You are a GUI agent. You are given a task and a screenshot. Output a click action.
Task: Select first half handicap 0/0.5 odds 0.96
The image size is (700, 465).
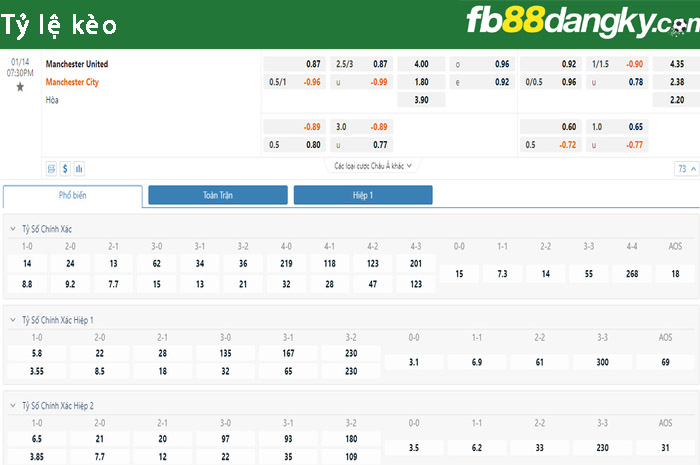(551, 82)
